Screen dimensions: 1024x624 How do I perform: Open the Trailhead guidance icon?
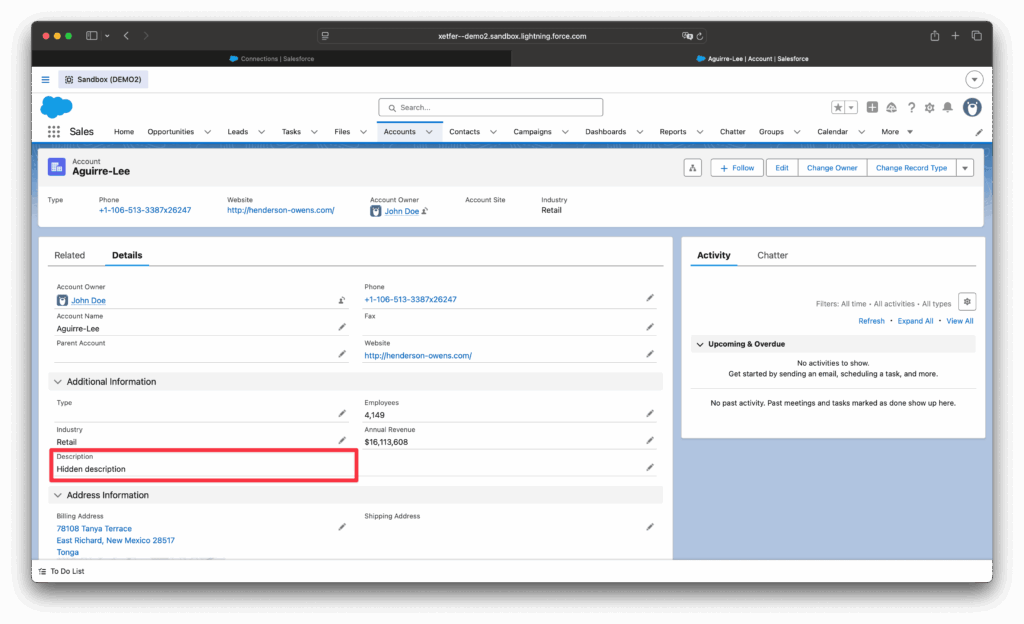pos(891,108)
